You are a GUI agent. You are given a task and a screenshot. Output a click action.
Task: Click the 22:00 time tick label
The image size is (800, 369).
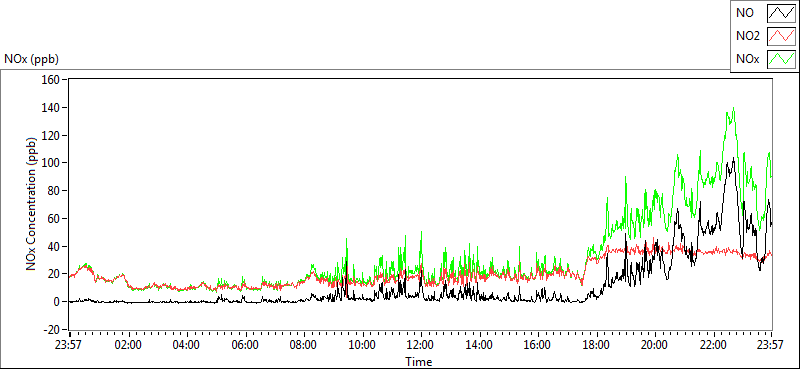pyautogui.click(x=713, y=344)
